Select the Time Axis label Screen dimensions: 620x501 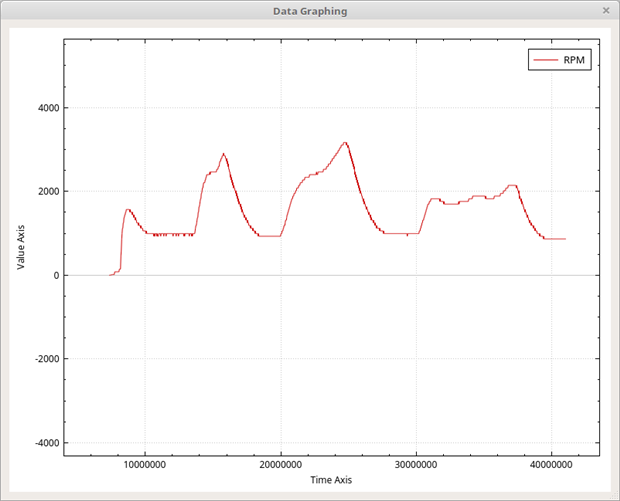[x=331, y=480]
